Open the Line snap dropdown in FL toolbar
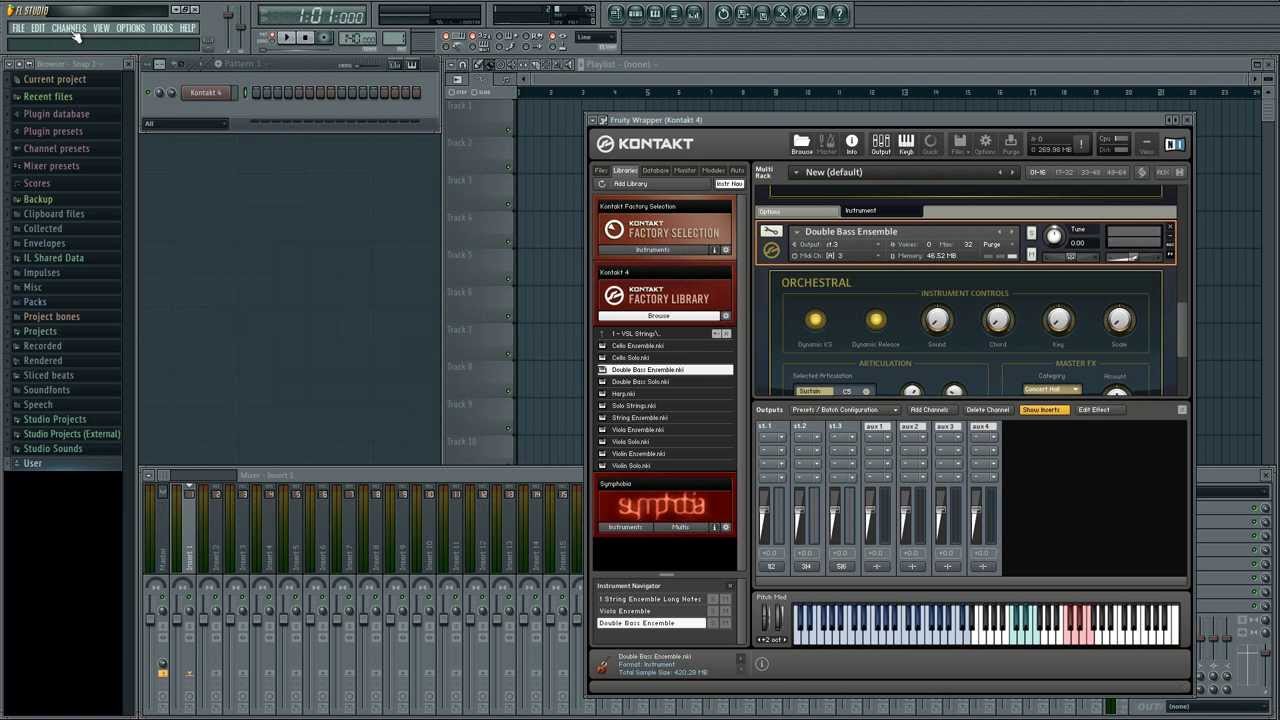1280x720 pixels. 597,38
